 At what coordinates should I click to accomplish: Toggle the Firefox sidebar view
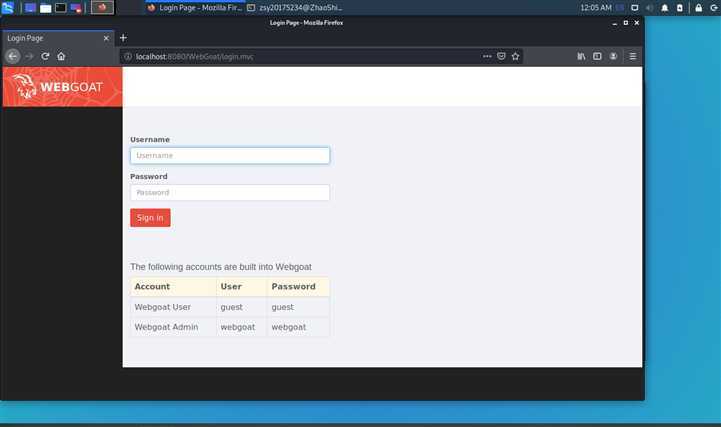click(x=597, y=56)
